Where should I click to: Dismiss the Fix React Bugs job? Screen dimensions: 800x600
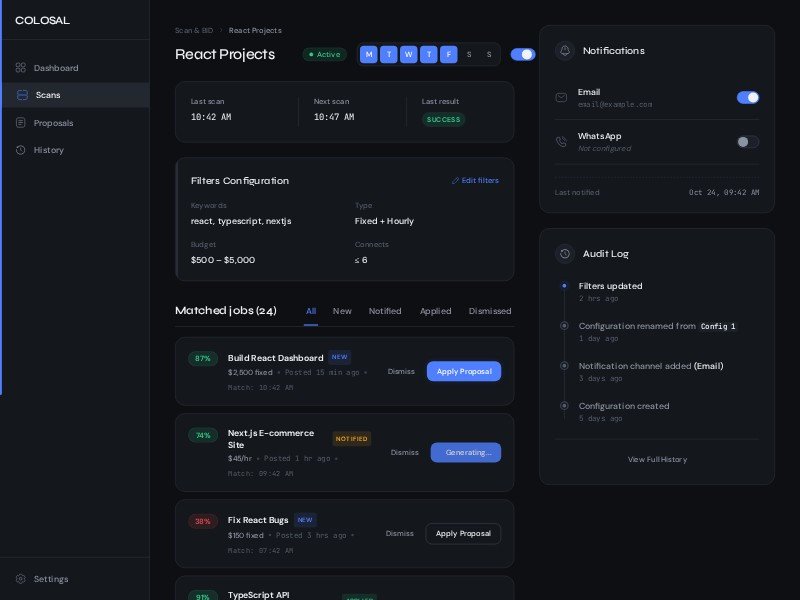(399, 534)
